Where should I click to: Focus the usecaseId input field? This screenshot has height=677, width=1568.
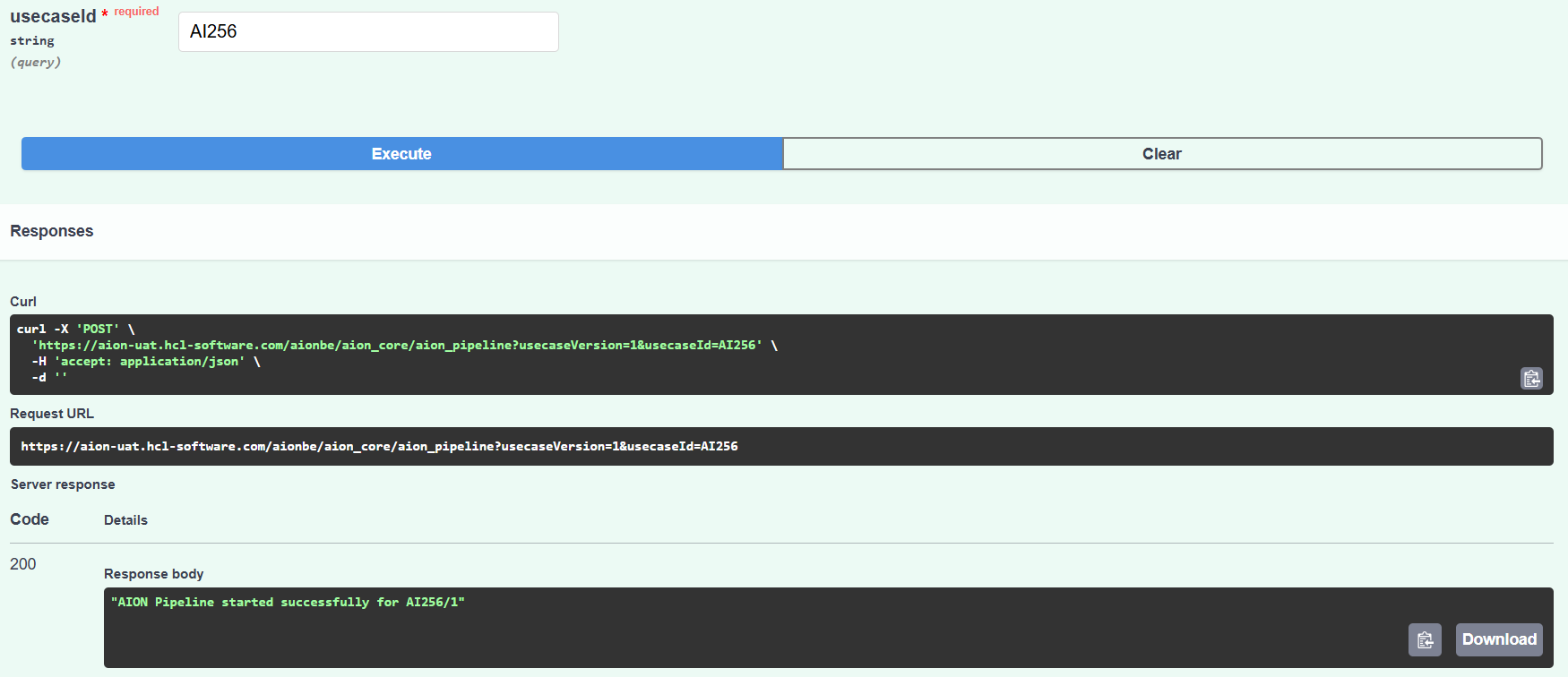[x=368, y=32]
